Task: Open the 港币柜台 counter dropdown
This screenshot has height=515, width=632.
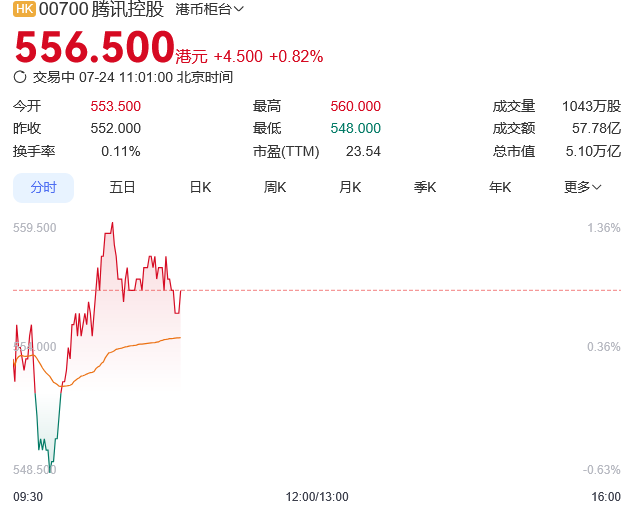Action: [209, 10]
